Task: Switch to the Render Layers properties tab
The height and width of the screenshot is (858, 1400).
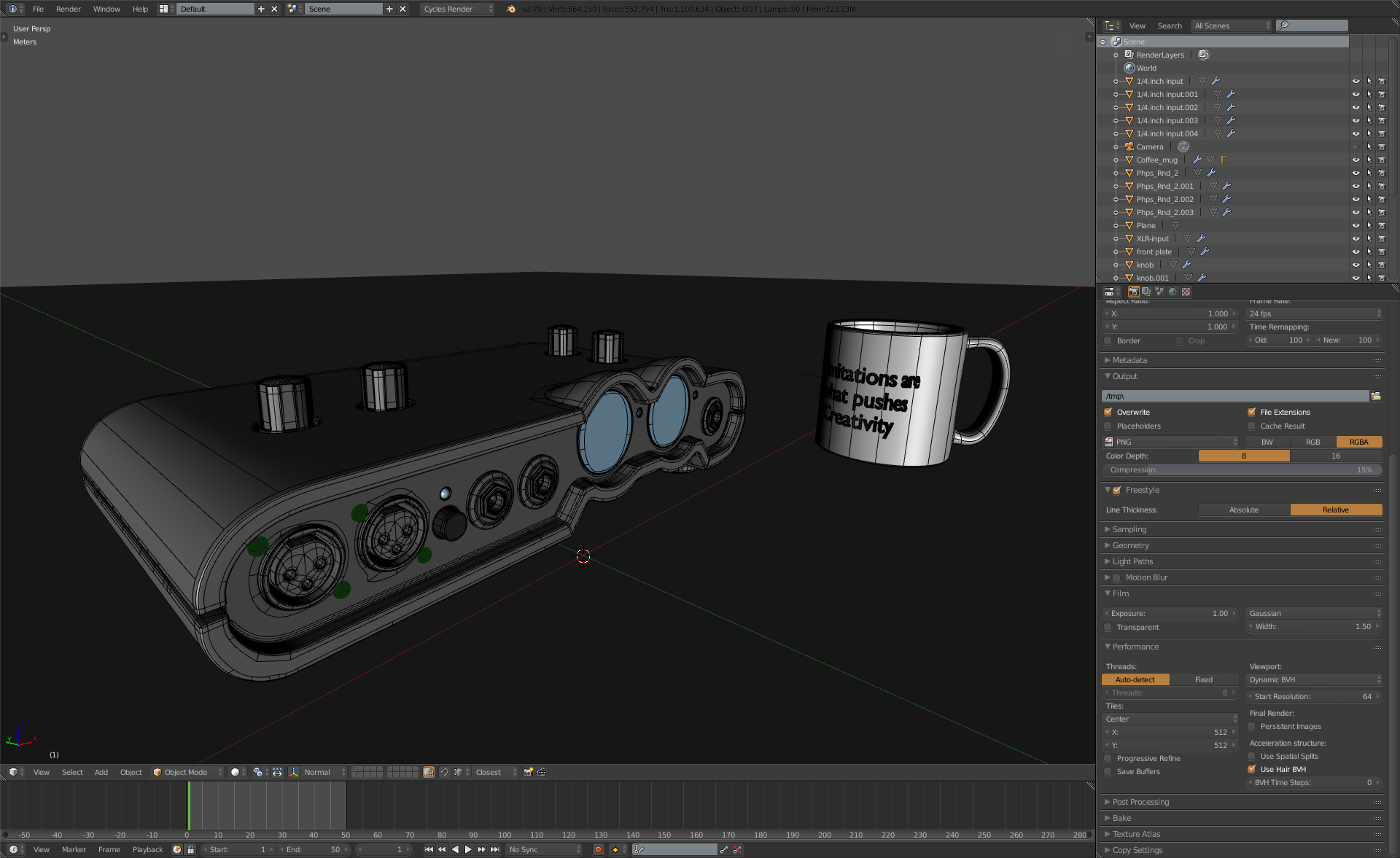Action: (1146, 292)
